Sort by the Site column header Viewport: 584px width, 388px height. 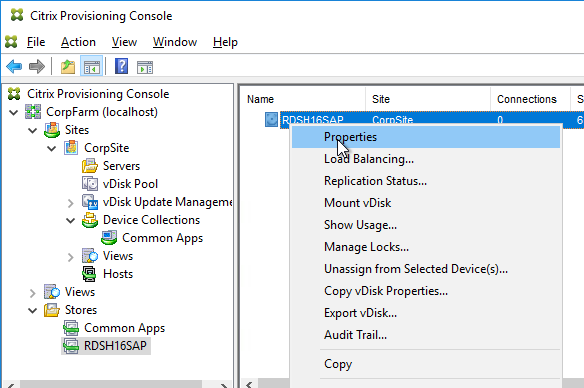coord(428,99)
